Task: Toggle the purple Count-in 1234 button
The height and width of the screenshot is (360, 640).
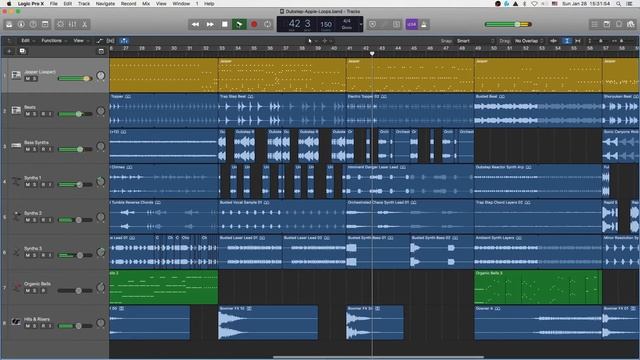Action: pyautogui.click(x=411, y=24)
